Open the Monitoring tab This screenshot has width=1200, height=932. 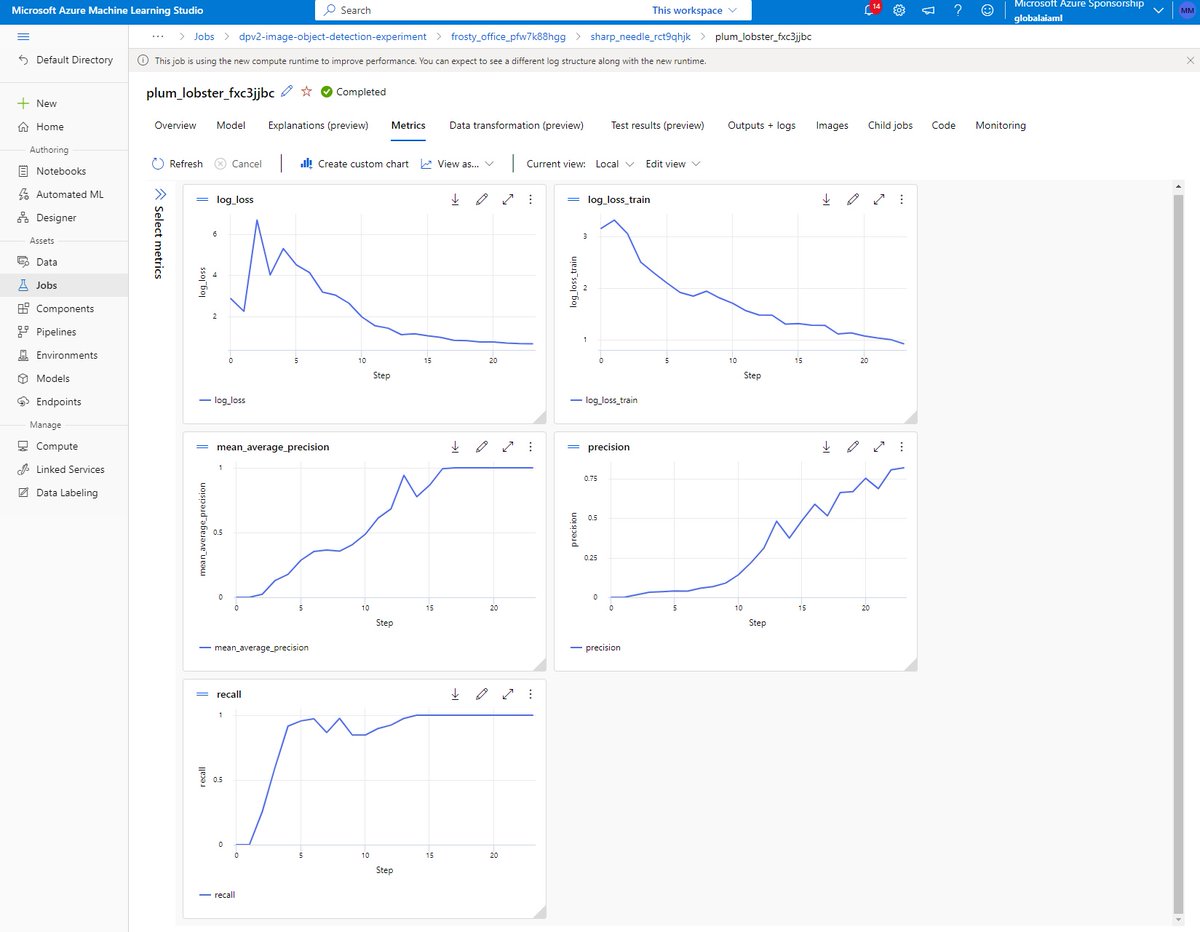1001,125
